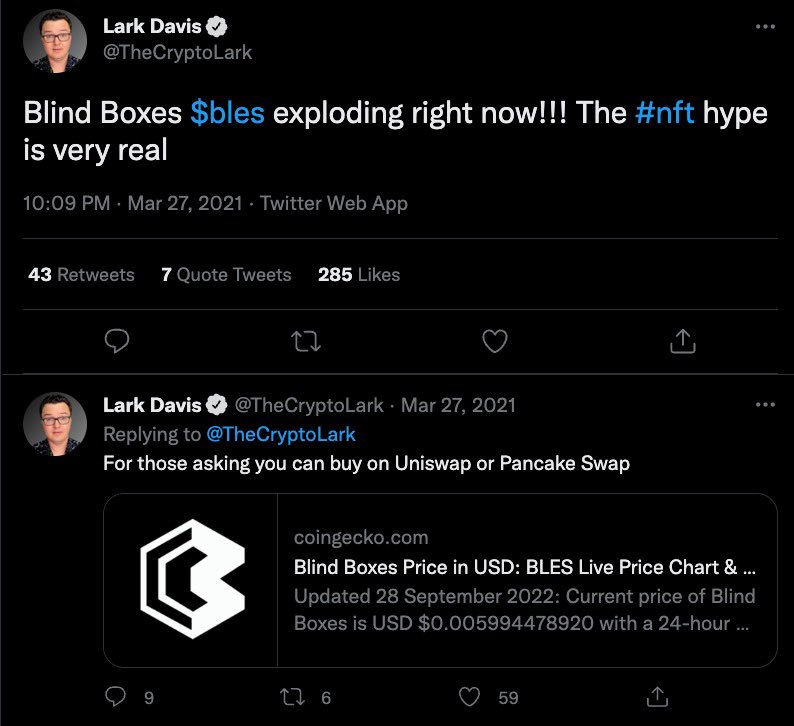
Task: Click Lark Davis avatar on main tweet
Action: click(54, 40)
